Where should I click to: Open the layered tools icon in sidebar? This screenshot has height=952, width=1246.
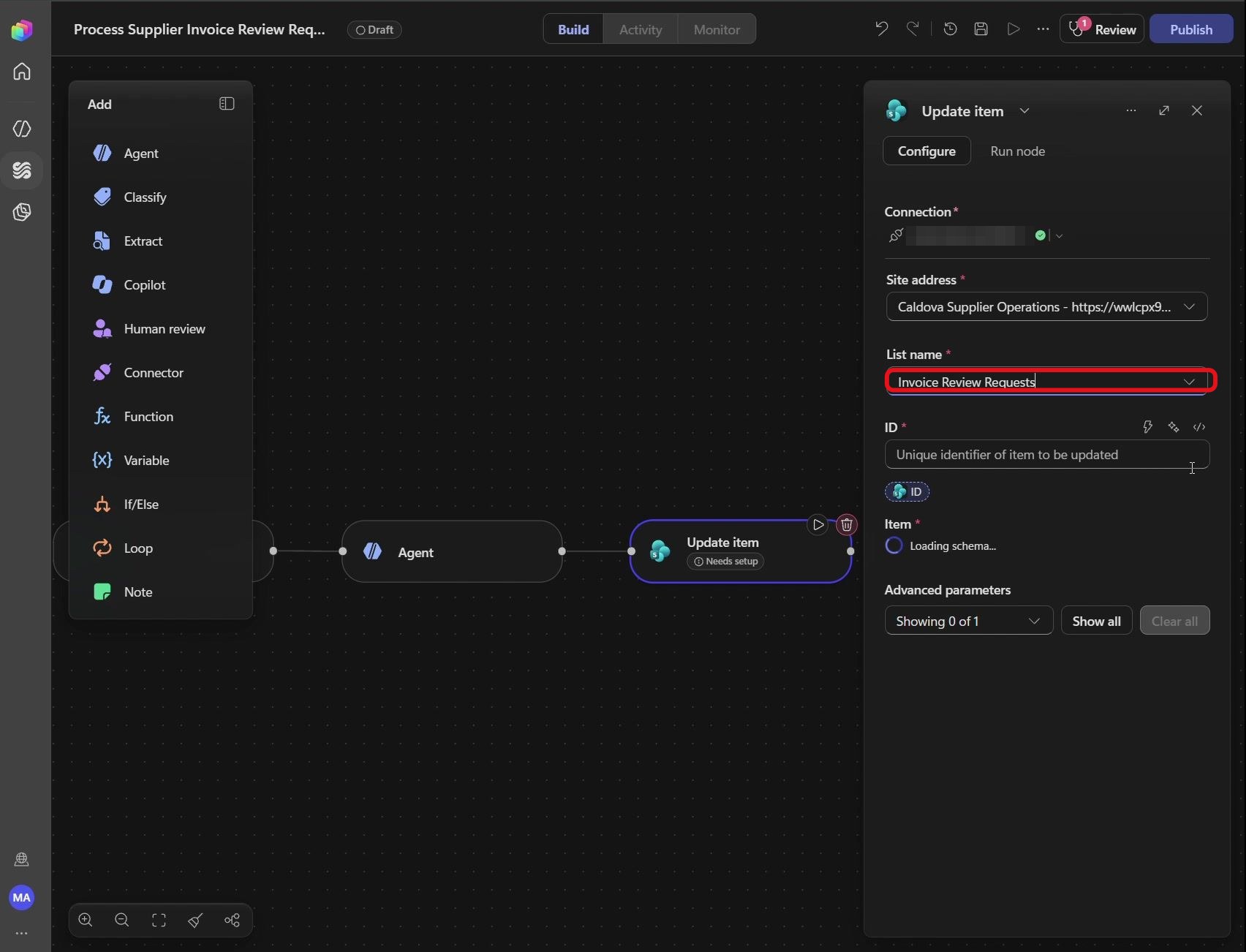click(22, 212)
